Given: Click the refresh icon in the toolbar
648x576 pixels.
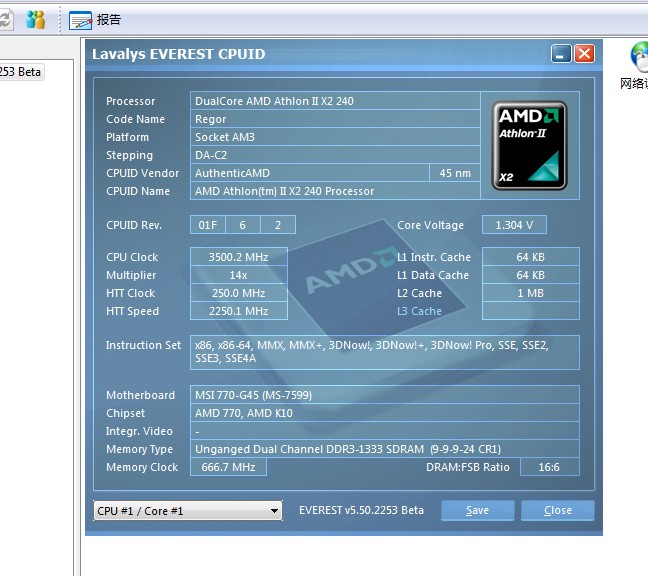Looking at the screenshot, I should coord(6,20).
